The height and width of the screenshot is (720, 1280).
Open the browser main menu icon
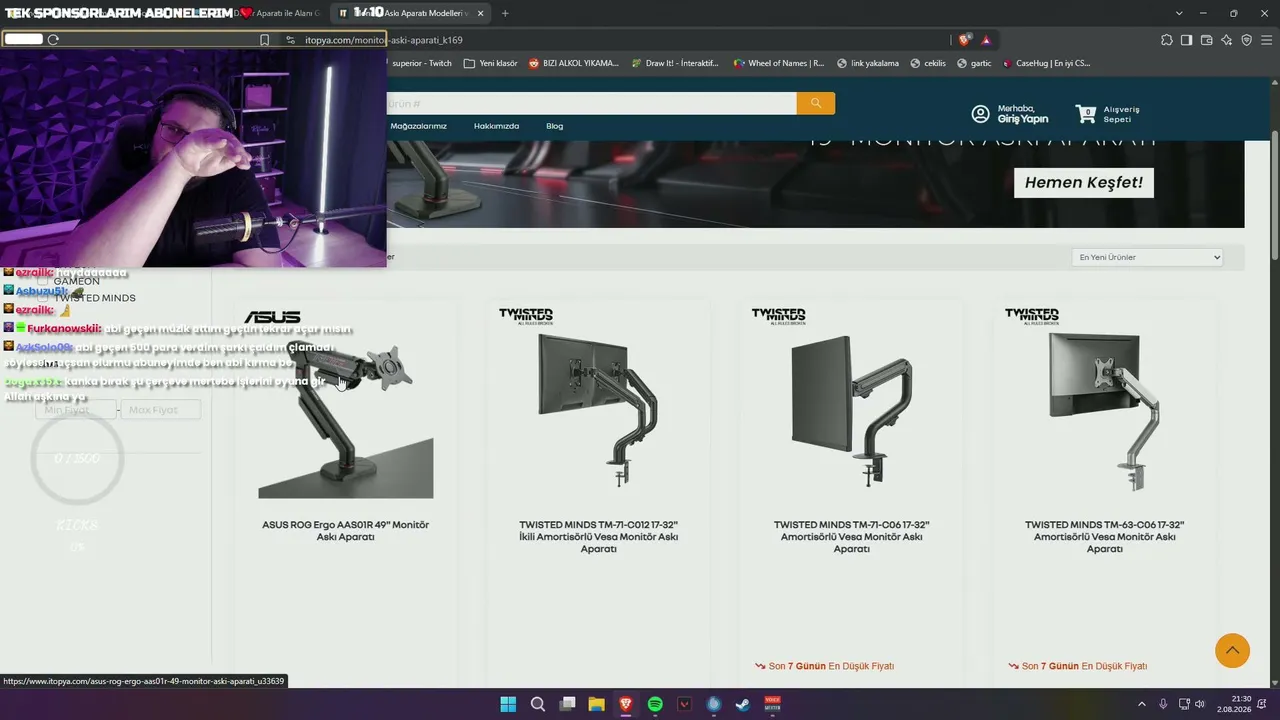[1266, 40]
